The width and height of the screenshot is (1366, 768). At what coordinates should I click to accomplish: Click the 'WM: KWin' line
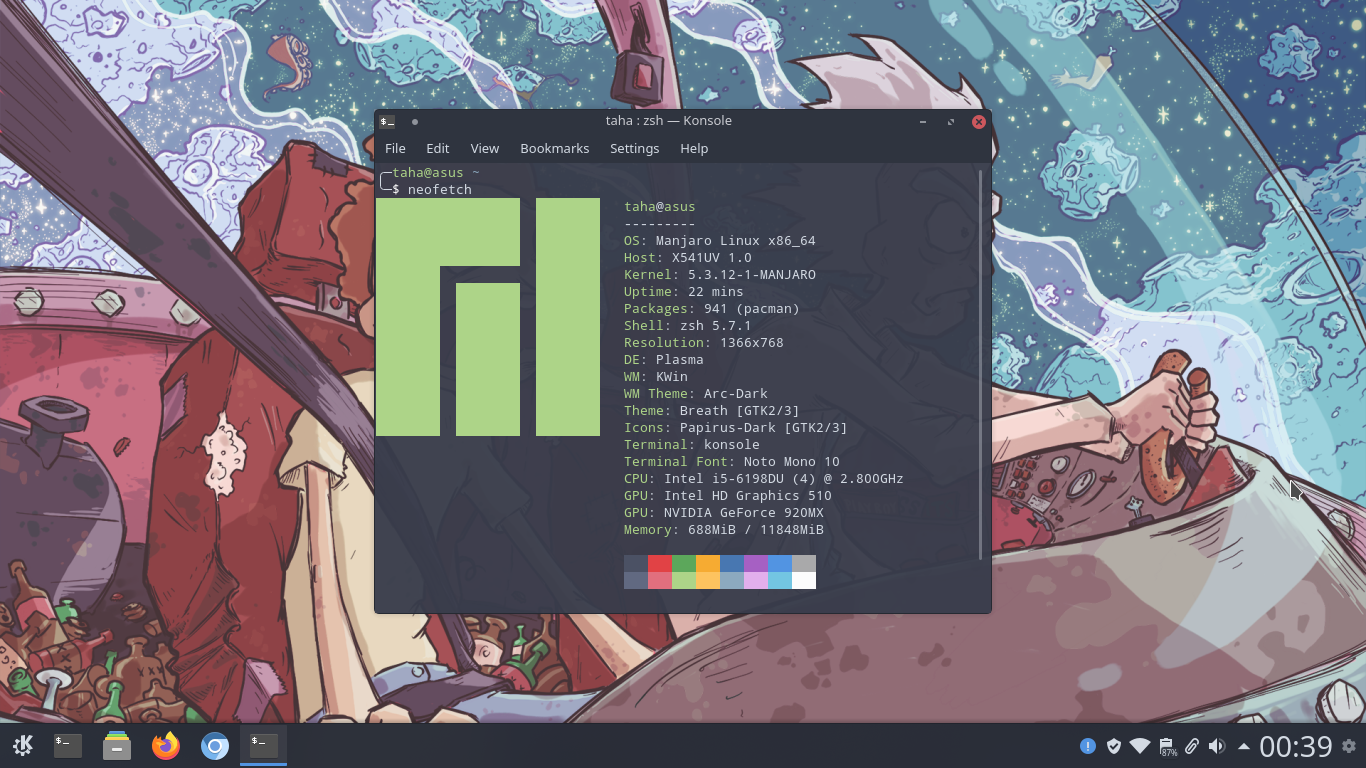[656, 377]
